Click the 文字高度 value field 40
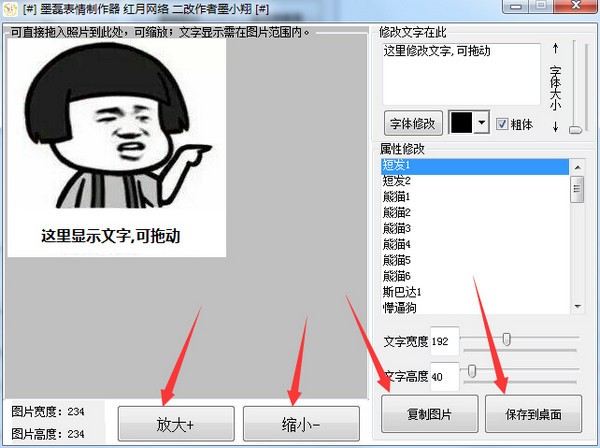This screenshot has height=448, width=600. click(x=445, y=377)
